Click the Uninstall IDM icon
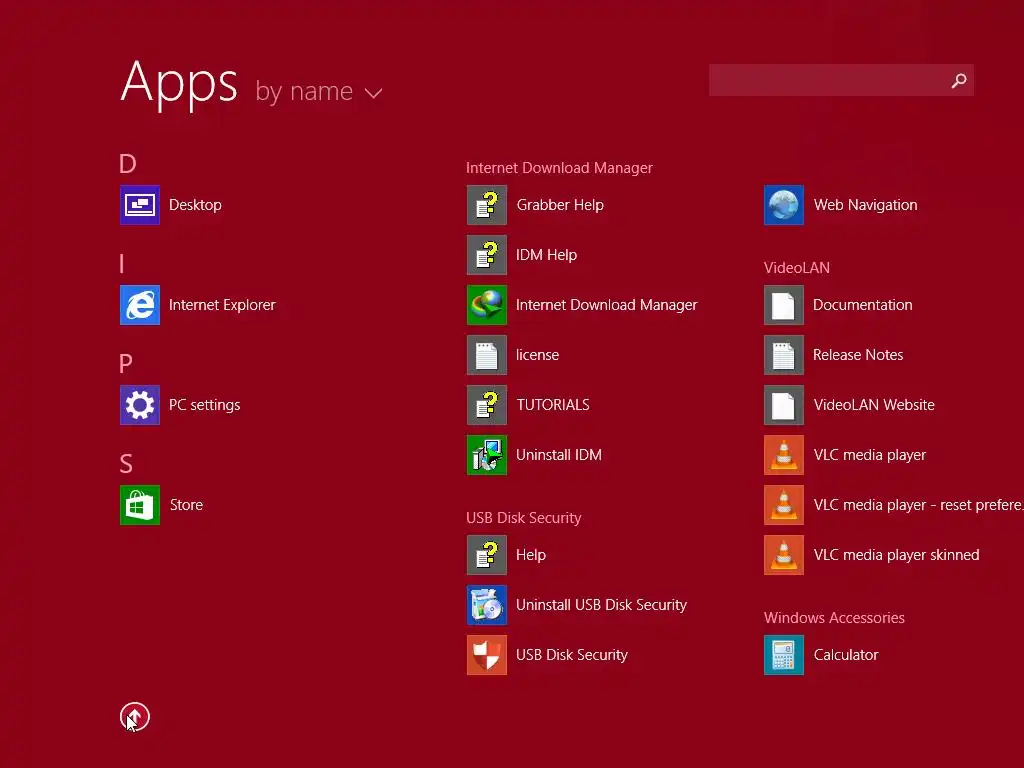 pyautogui.click(x=487, y=455)
